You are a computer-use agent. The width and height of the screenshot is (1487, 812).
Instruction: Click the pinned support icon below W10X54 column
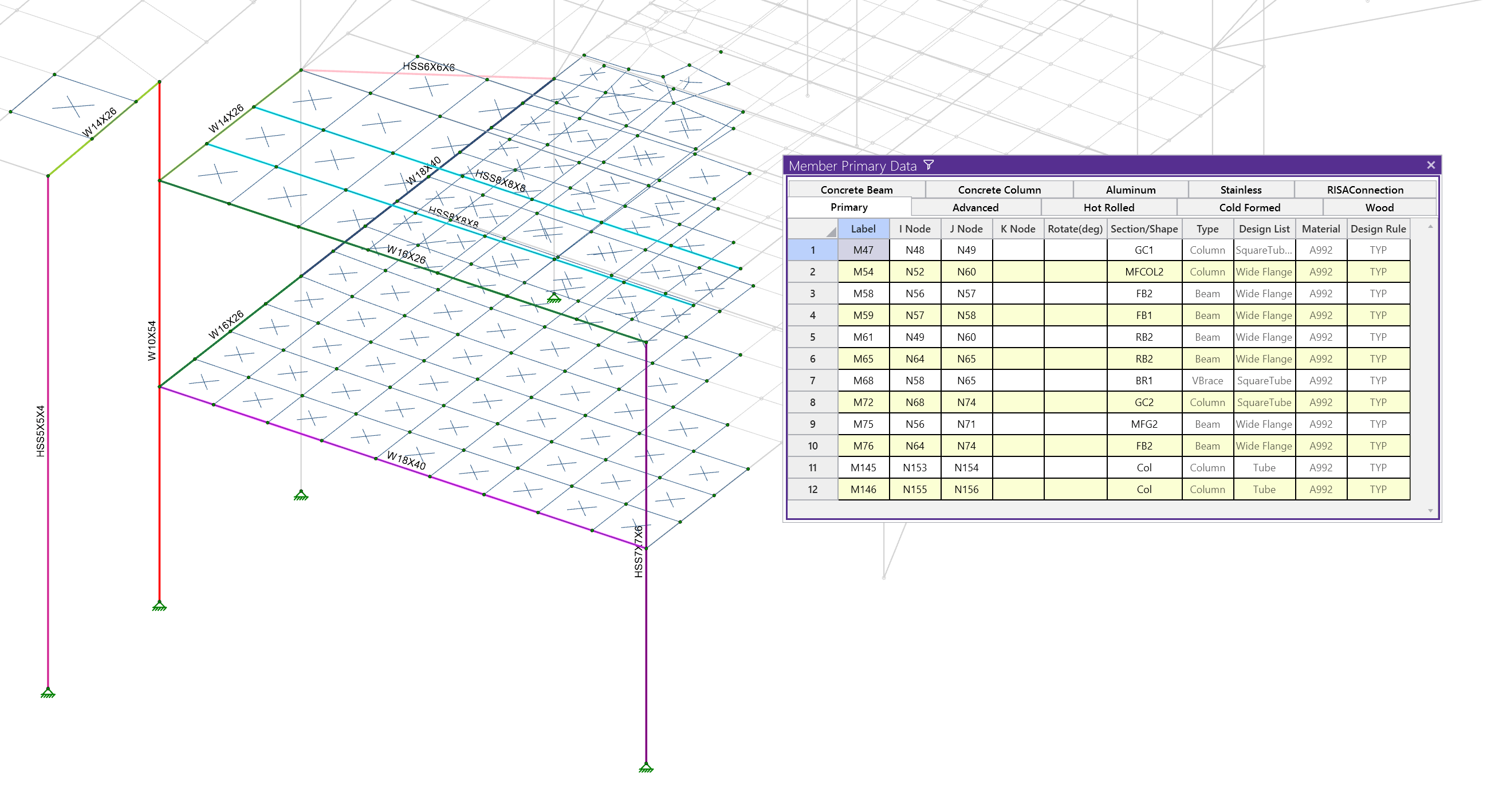(x=159, y=606)
